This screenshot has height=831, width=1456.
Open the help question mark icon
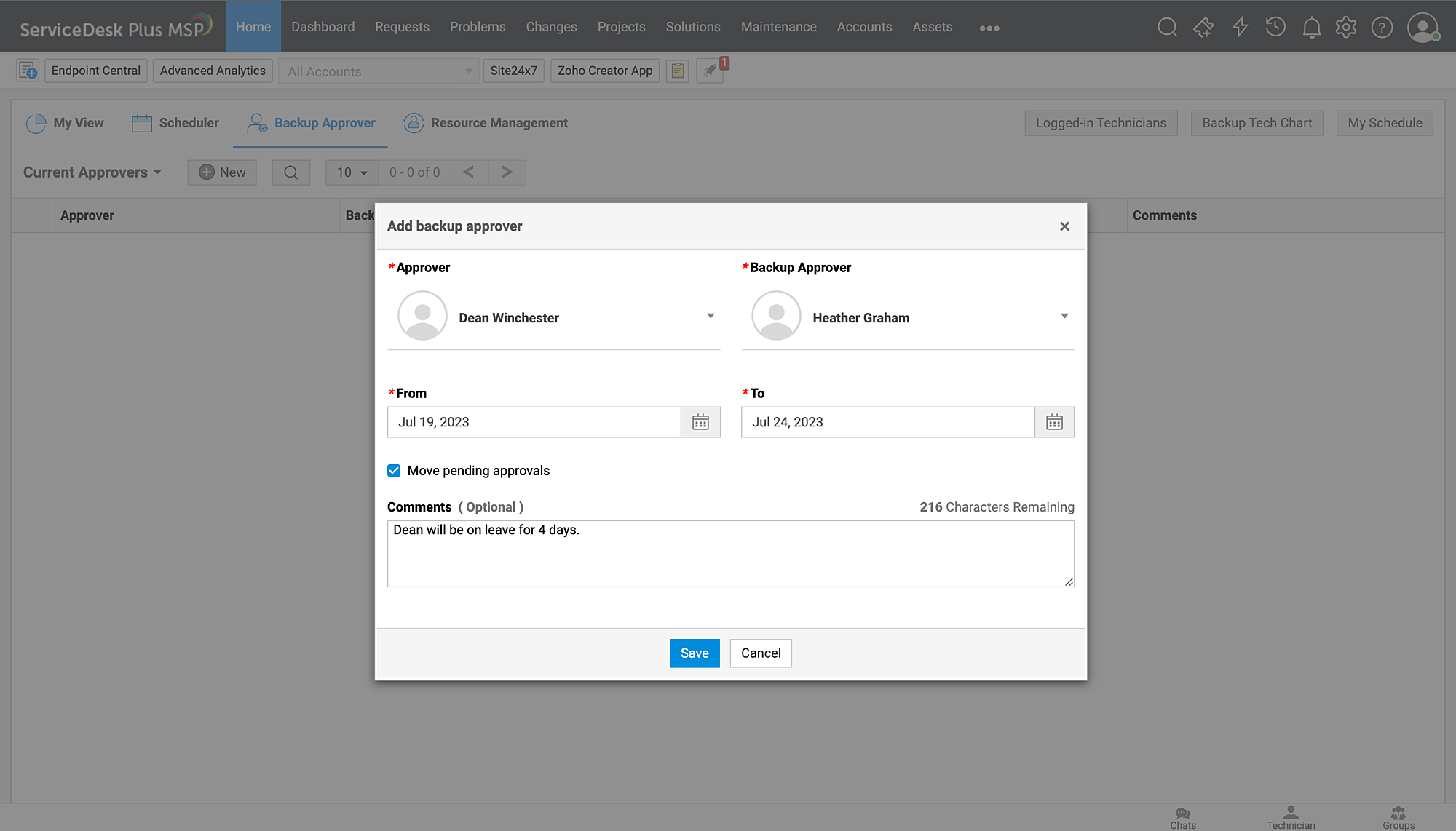(x=1382, y=28)
